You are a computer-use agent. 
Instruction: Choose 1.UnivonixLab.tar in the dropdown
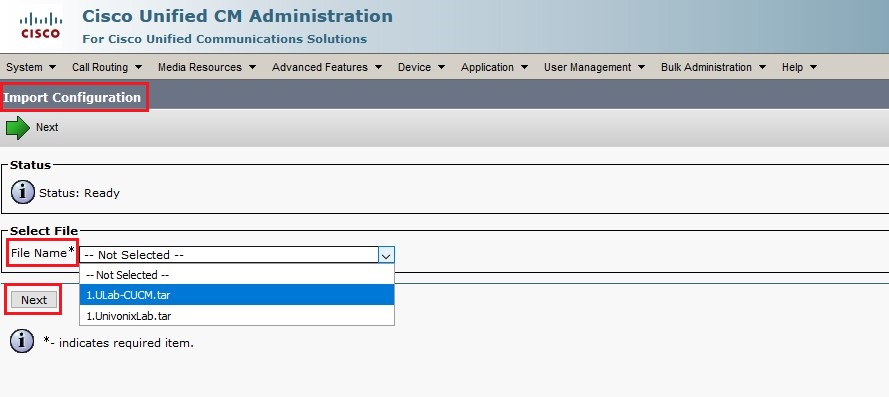click(x=237, y=316)
